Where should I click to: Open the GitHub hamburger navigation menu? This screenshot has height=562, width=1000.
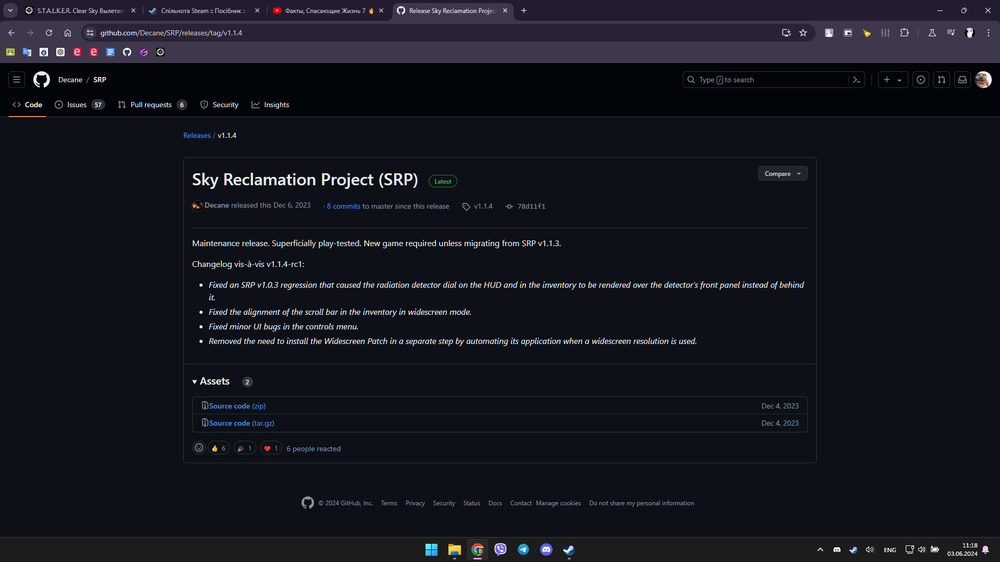pos(17,80)
